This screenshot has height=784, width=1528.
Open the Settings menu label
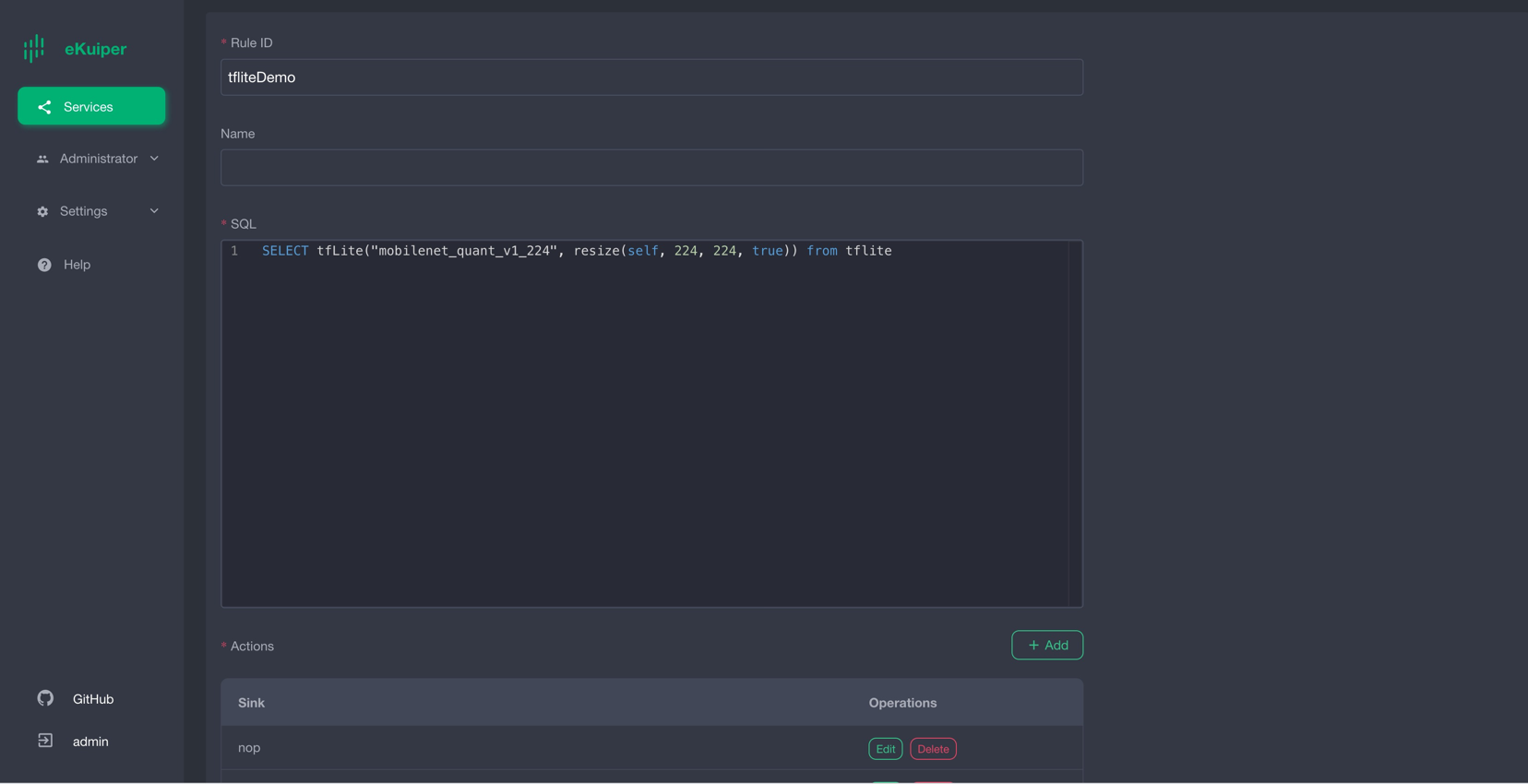84,211
